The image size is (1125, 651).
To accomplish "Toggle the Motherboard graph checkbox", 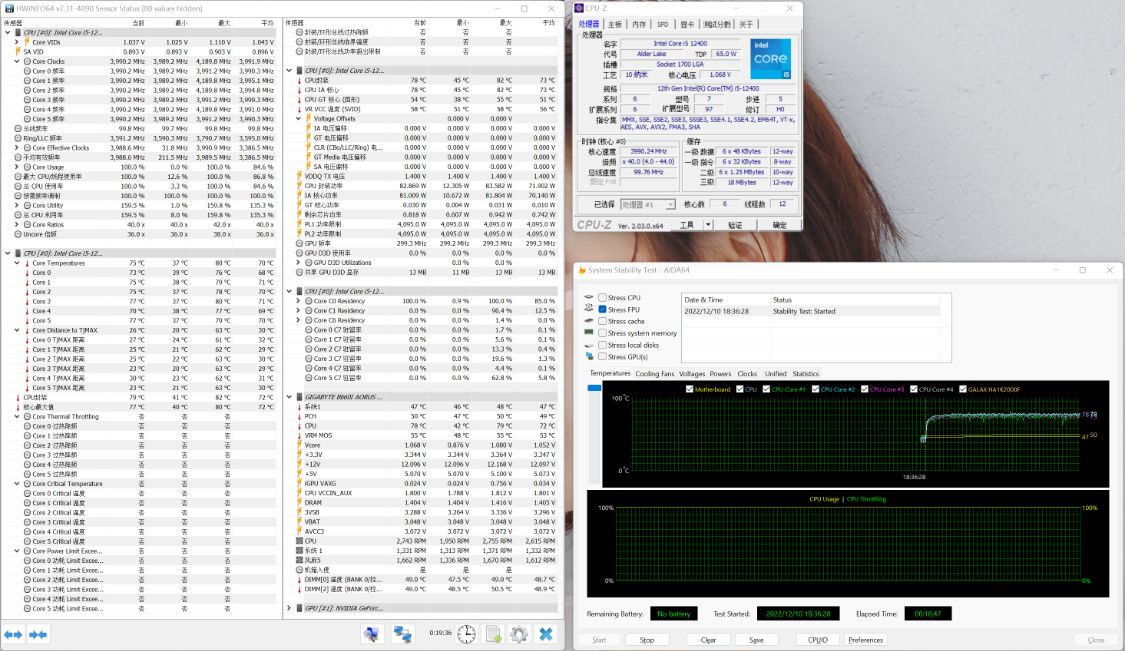I will [689, 389].
